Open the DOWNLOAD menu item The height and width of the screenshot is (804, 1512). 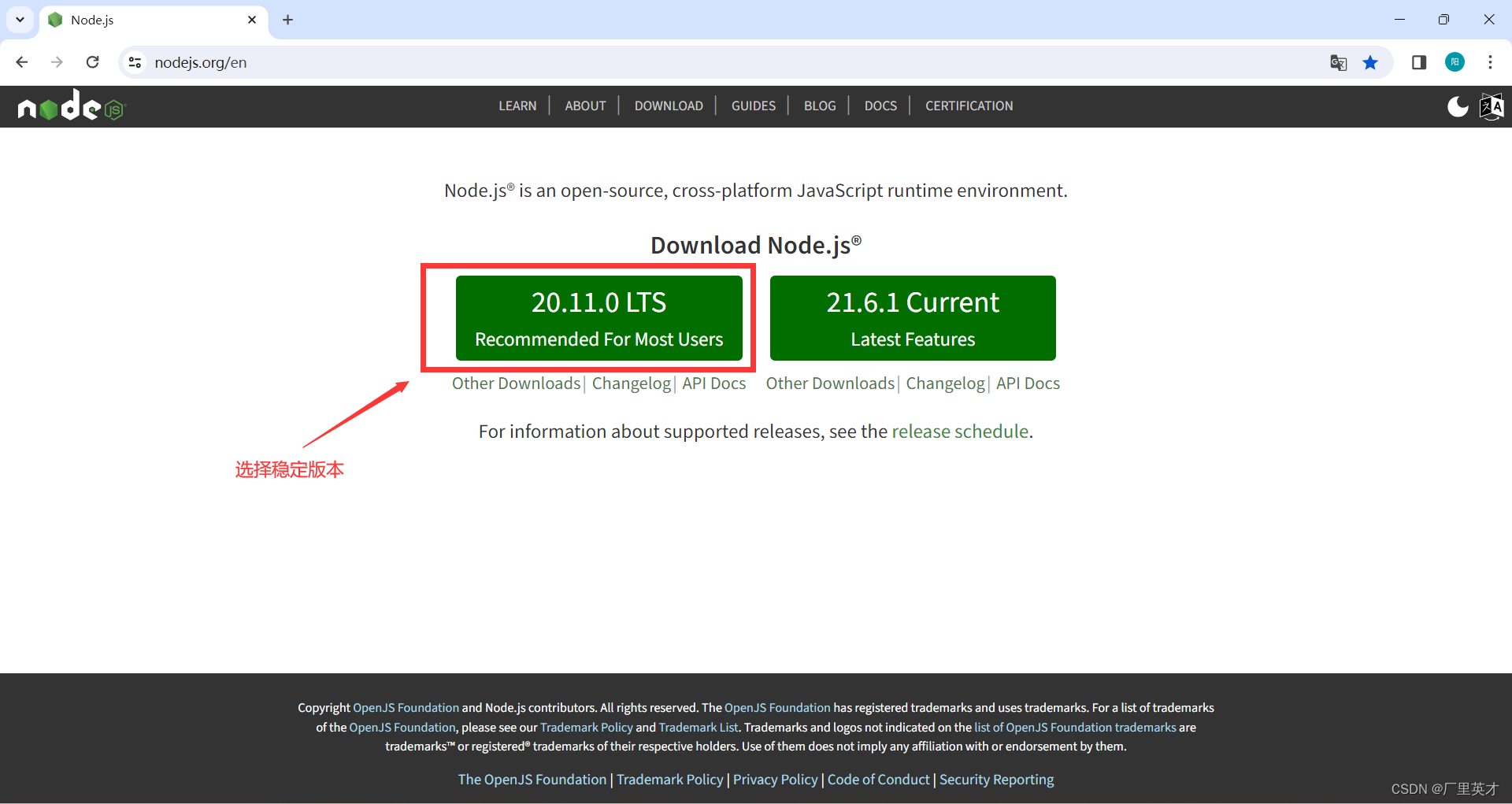(x=669, y=106)
